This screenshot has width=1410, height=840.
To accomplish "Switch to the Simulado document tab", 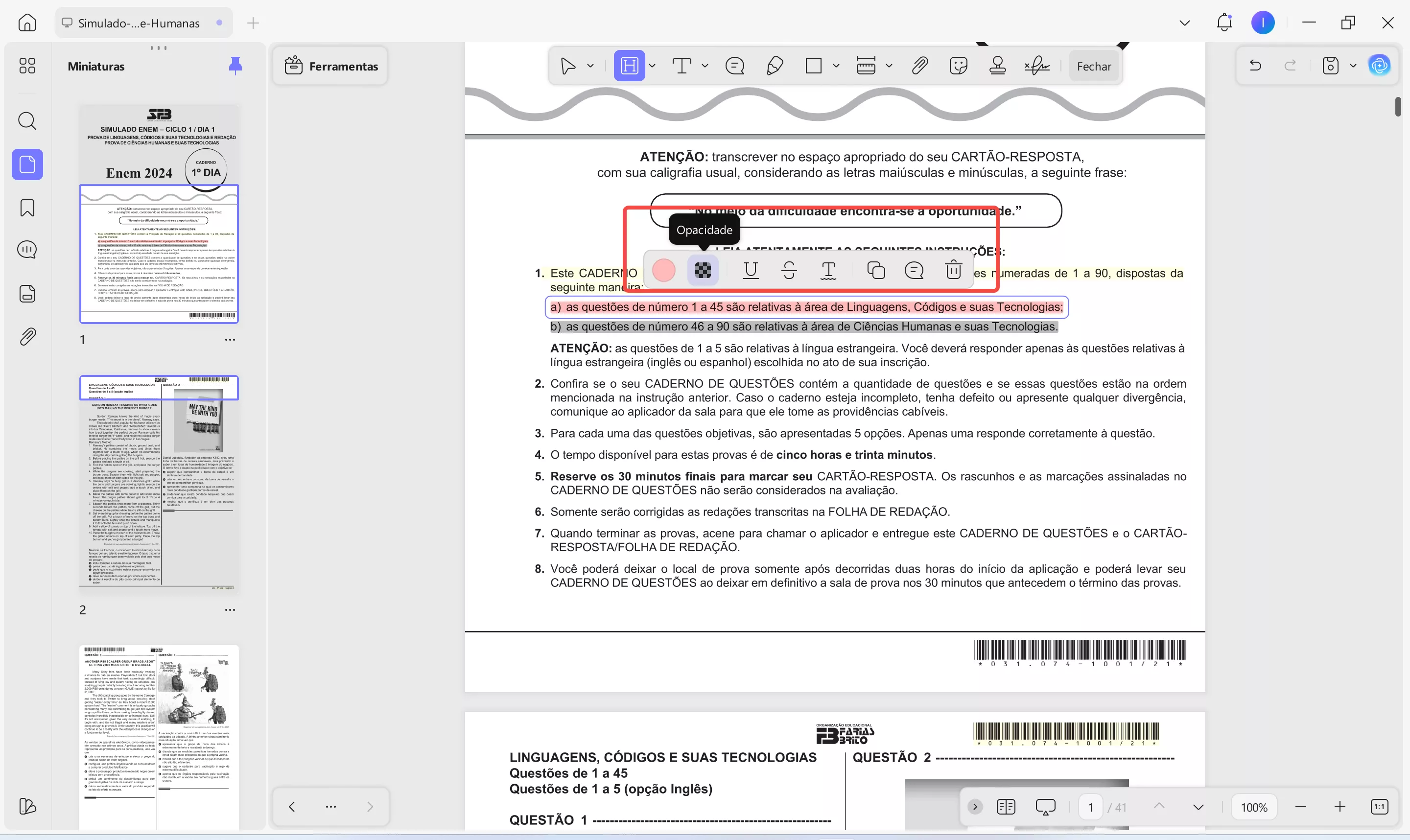I will tap(136, 23).
